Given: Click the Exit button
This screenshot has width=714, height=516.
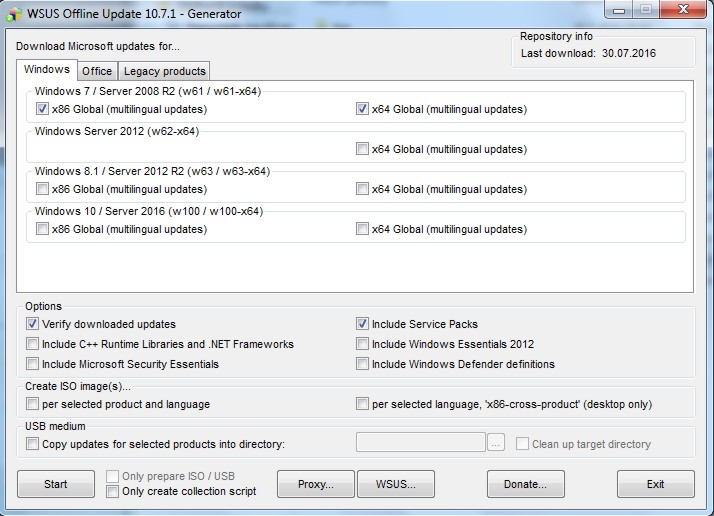Looking at the screenshot, I should click(x=656, y=484).
